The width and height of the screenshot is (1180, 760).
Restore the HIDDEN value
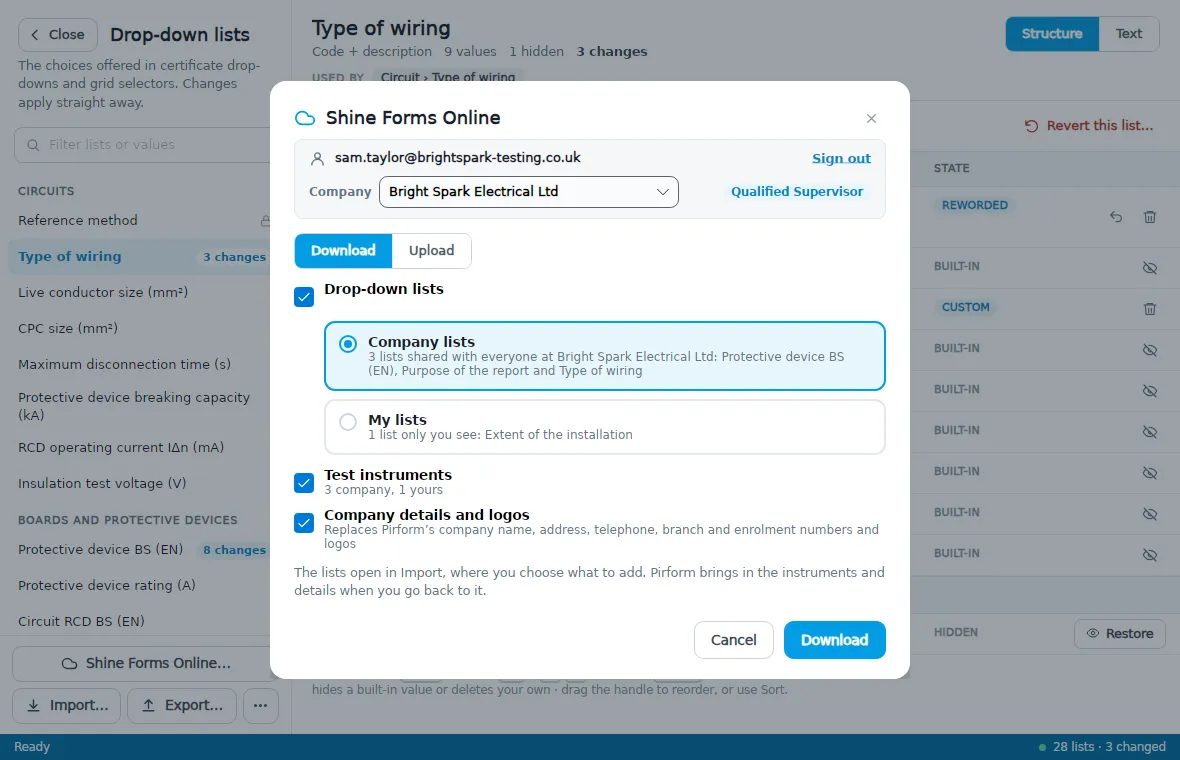pyautogui.click(x=1120, y=634)
